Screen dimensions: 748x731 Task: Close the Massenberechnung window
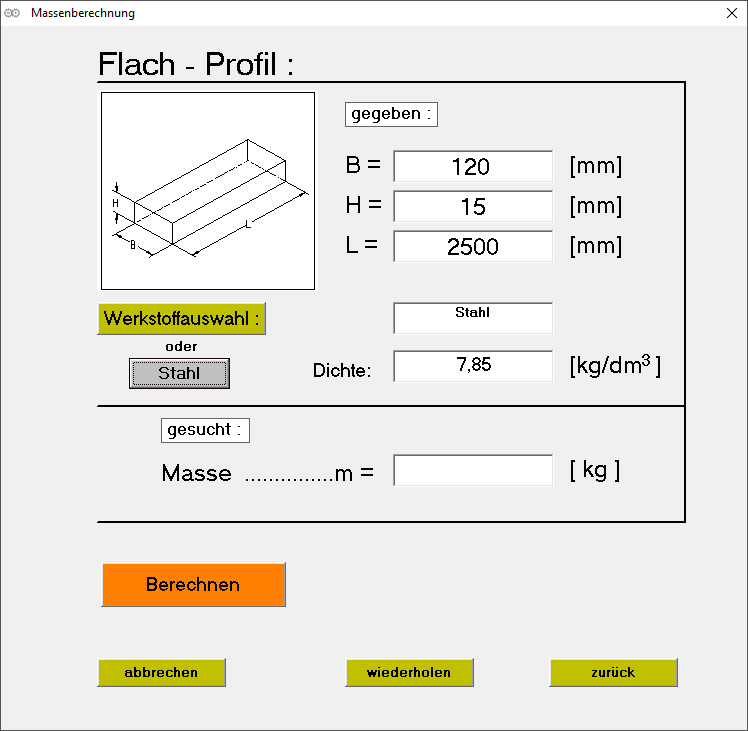(x=731, y=13)
